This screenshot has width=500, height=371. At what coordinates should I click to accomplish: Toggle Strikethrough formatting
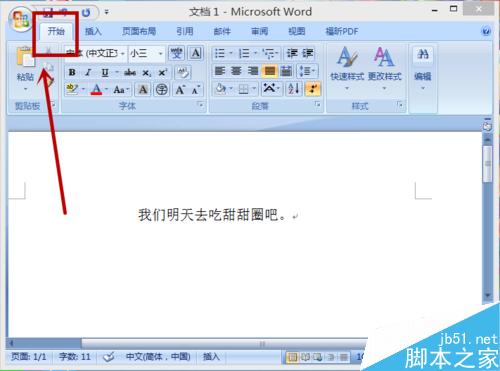130,72
